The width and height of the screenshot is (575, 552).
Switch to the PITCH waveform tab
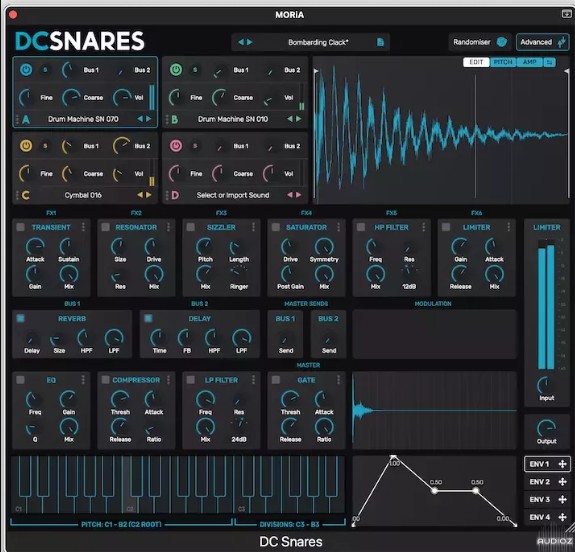click(x=503, y=62)
